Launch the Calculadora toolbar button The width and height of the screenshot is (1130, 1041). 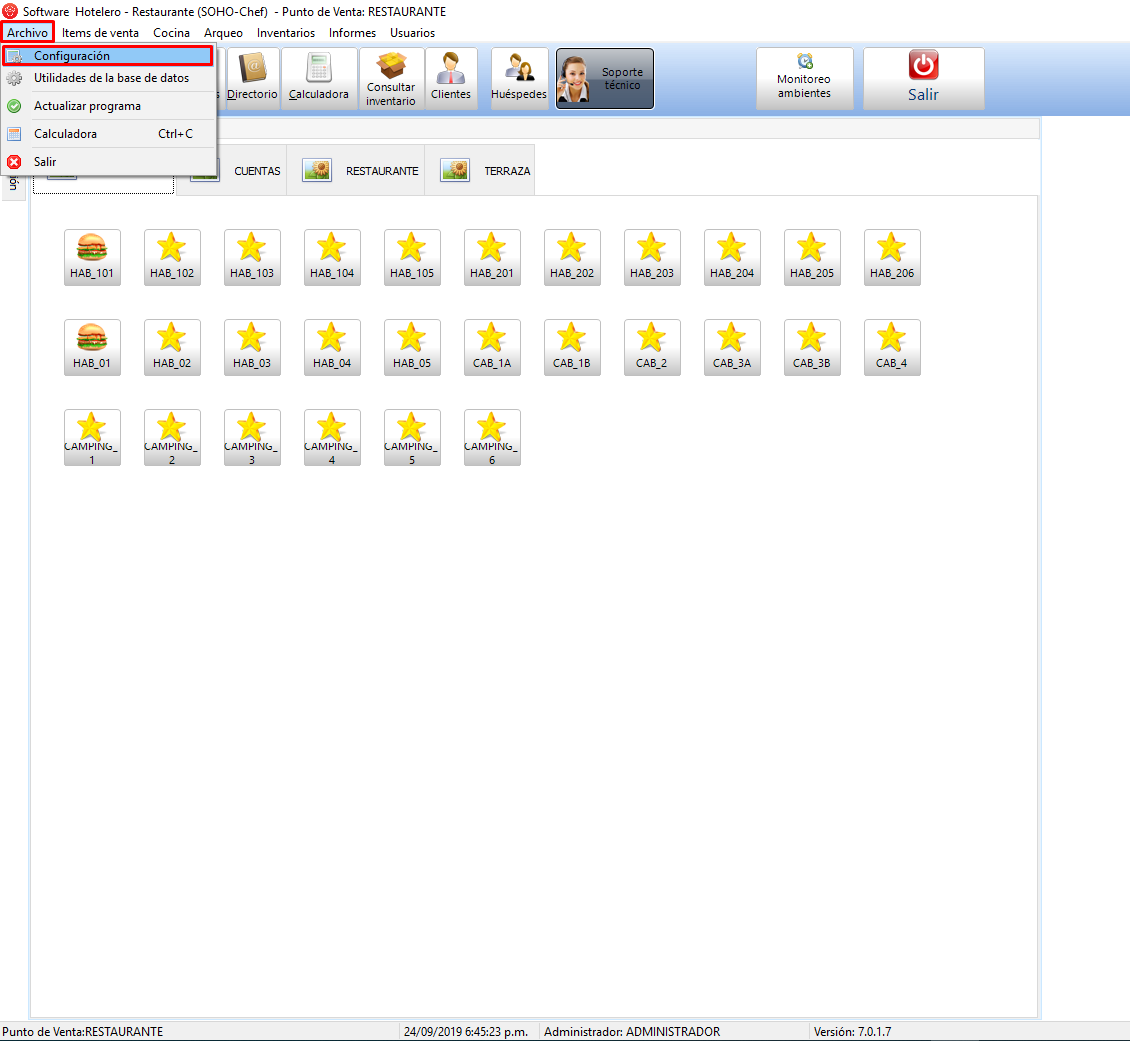[319, 78]
